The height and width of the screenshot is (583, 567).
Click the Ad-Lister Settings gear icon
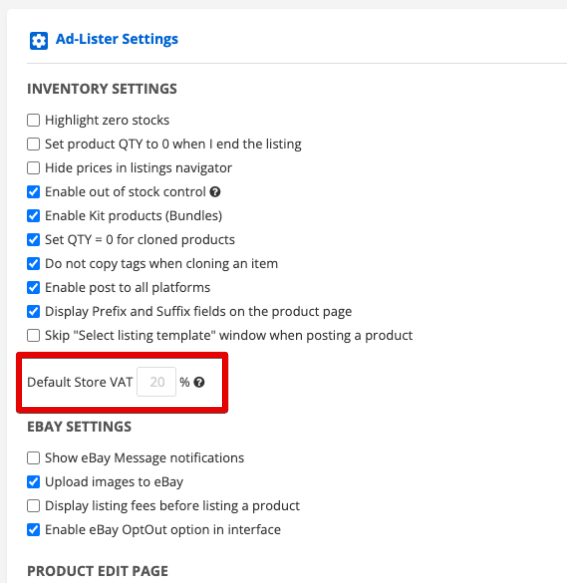tap(39, 41)
